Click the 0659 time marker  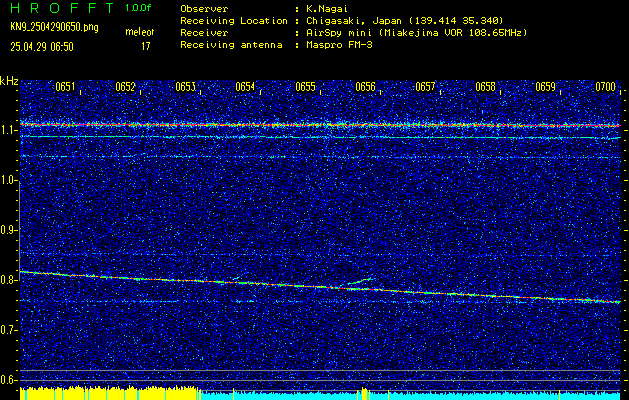545,87
